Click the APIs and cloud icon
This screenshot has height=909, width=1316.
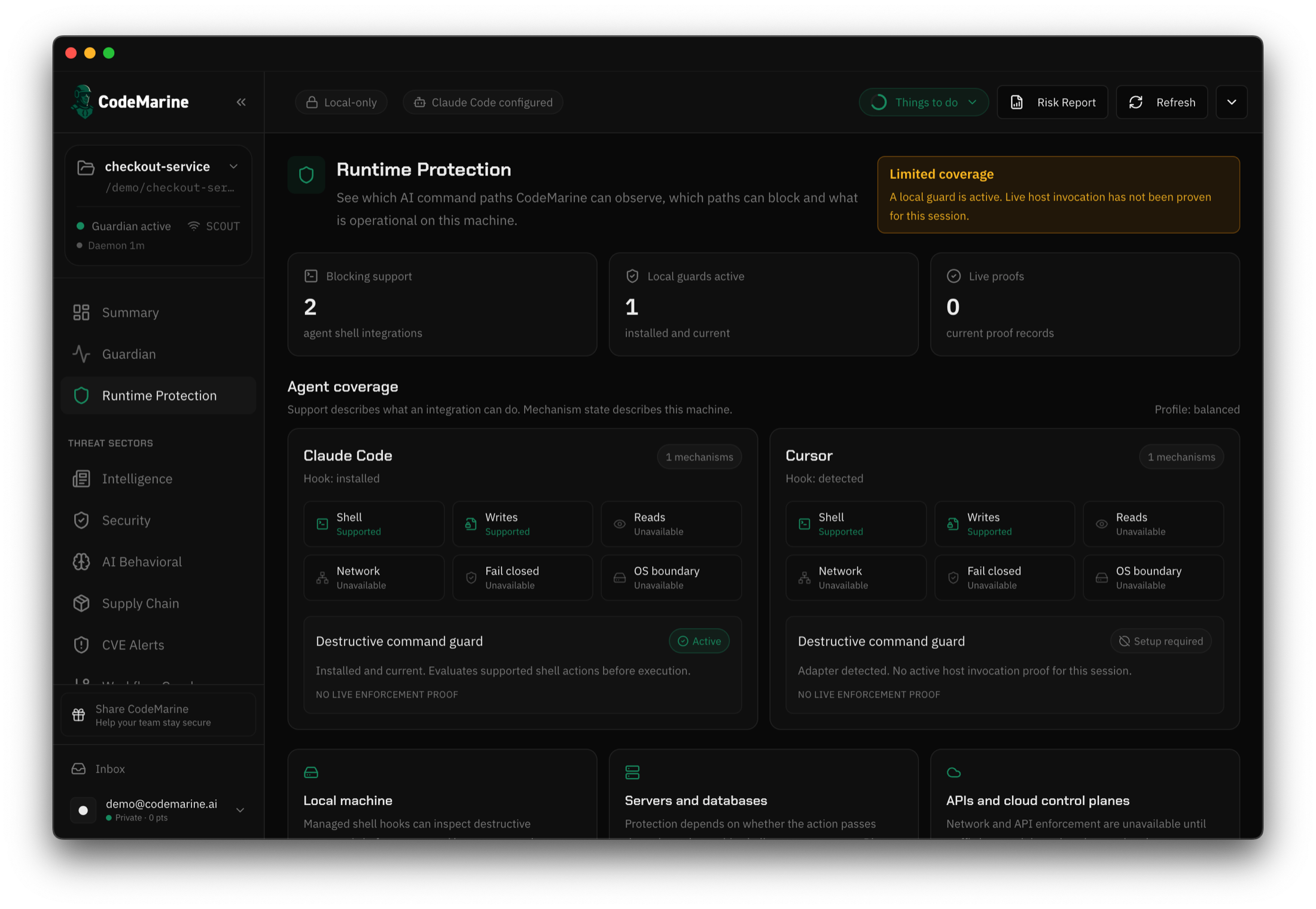tap(954, 772)
